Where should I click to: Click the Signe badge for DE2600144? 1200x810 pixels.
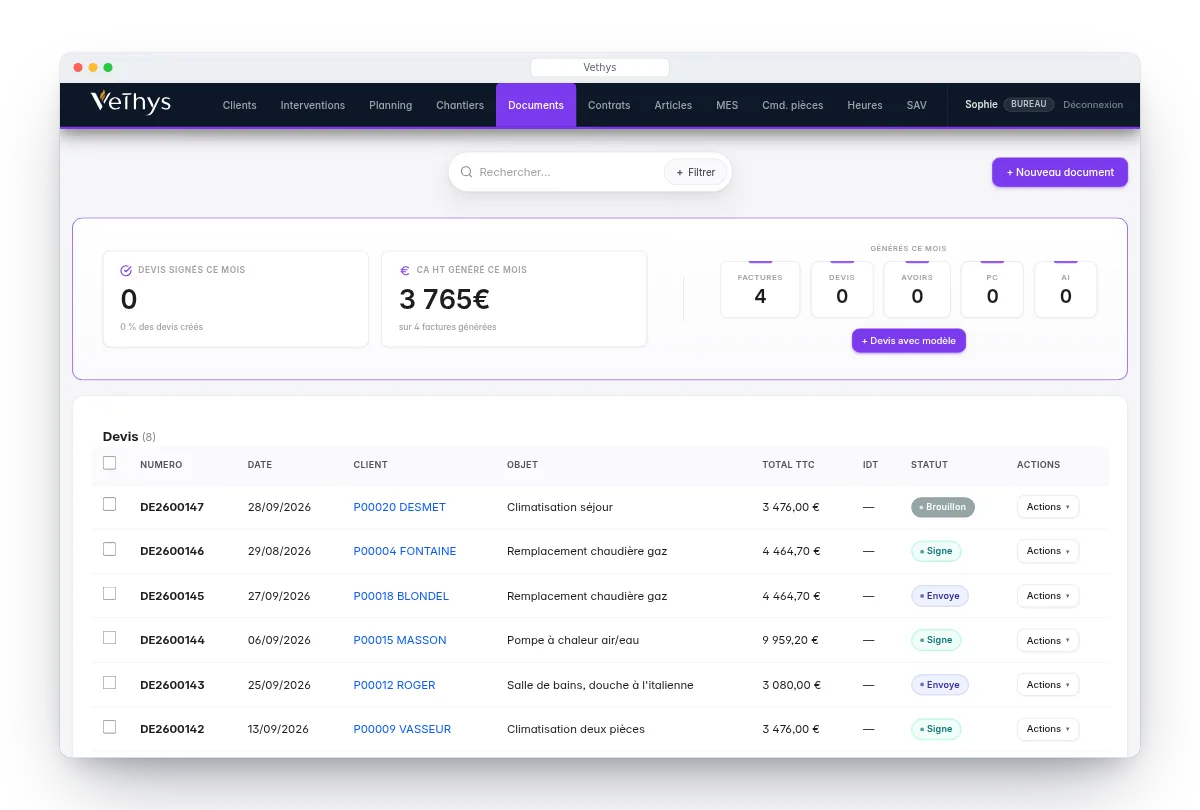pos(936,640)
